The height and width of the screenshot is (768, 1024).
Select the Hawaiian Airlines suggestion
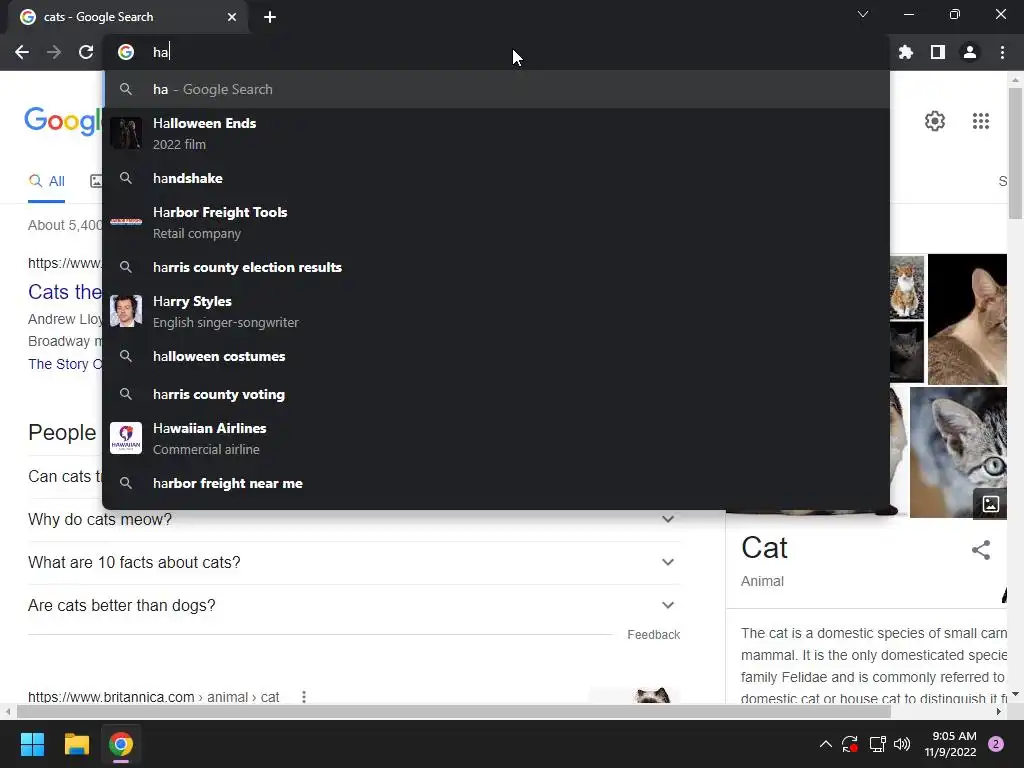point(496,438)
